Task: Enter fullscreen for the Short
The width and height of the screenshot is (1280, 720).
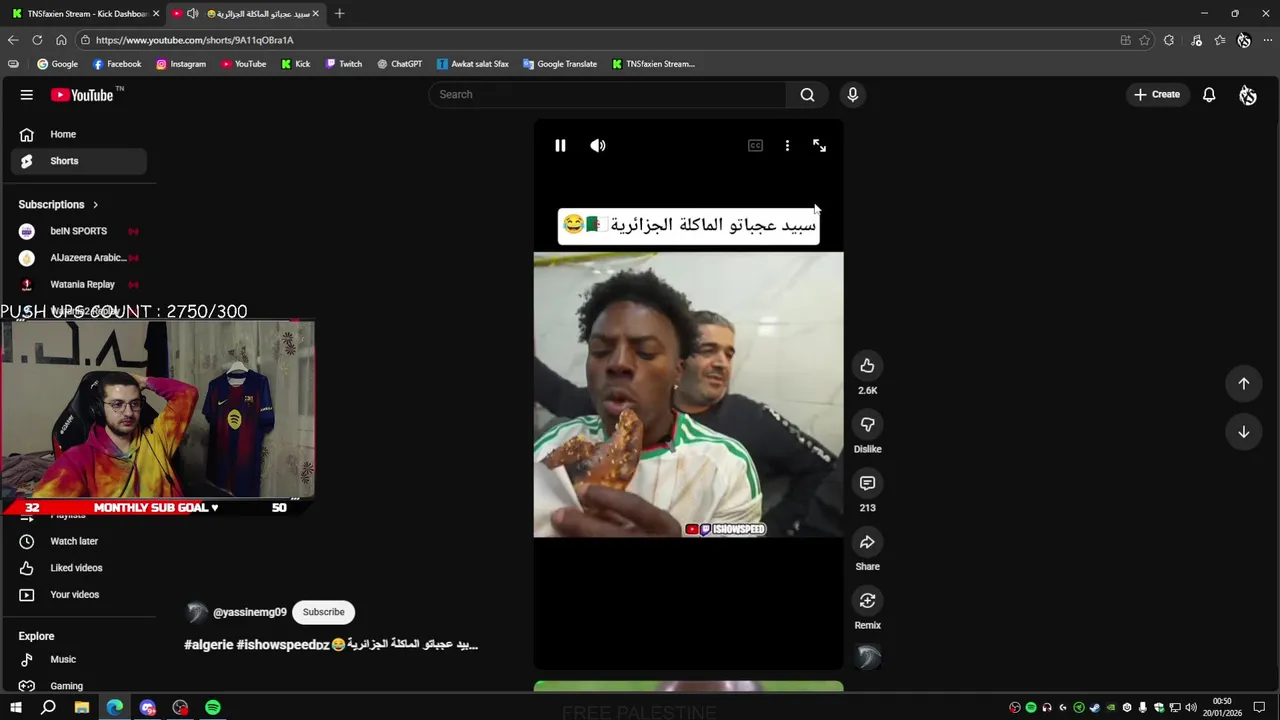Action: pos(819,146)
